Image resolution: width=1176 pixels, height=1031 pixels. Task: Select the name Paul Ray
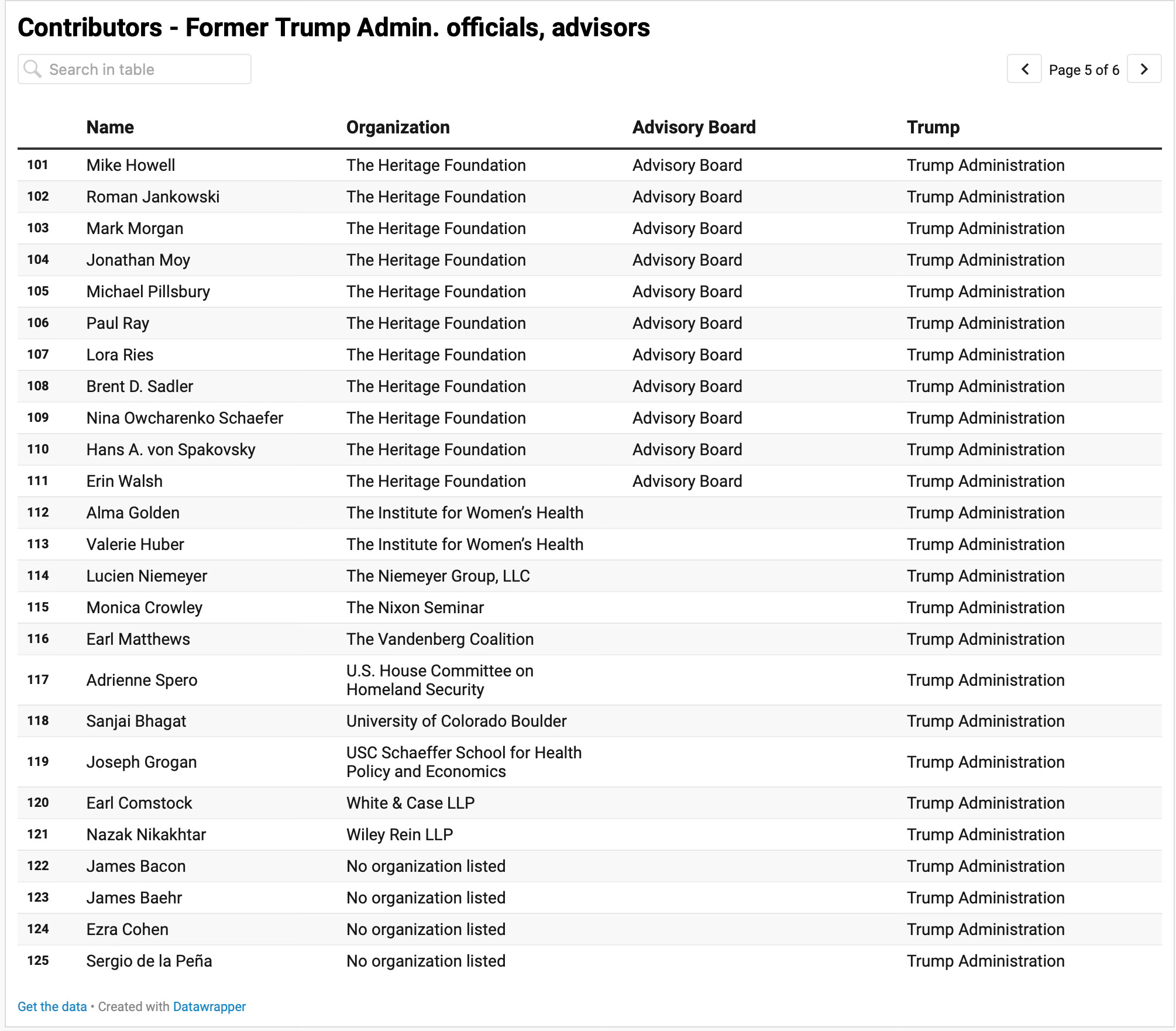coord(118,323)
